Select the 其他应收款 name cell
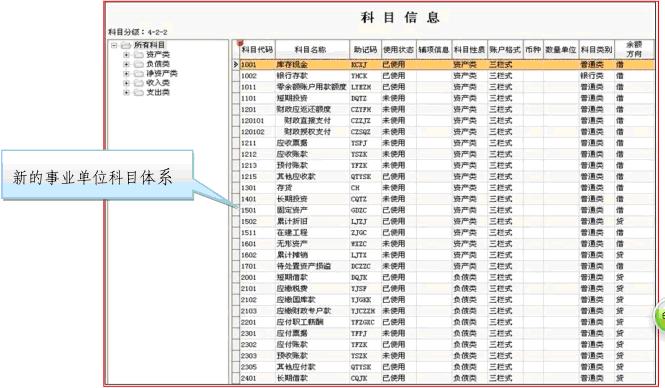The image size is (665, 388). click(x=312, y=176)
